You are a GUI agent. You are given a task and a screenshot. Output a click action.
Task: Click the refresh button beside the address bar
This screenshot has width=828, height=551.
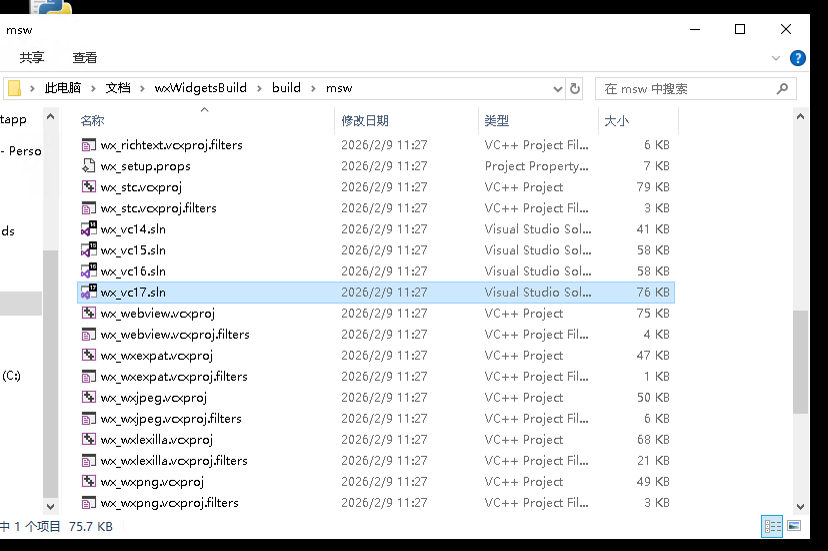575,88
